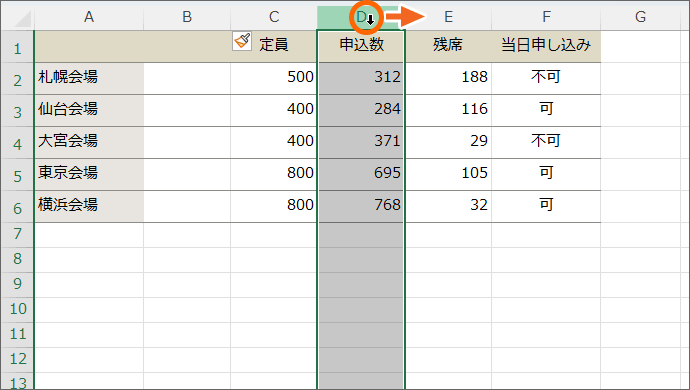Viewport: 690px width, 390px height.
Task: Click the 定員 header cell
Action: [x=274, y=47]
